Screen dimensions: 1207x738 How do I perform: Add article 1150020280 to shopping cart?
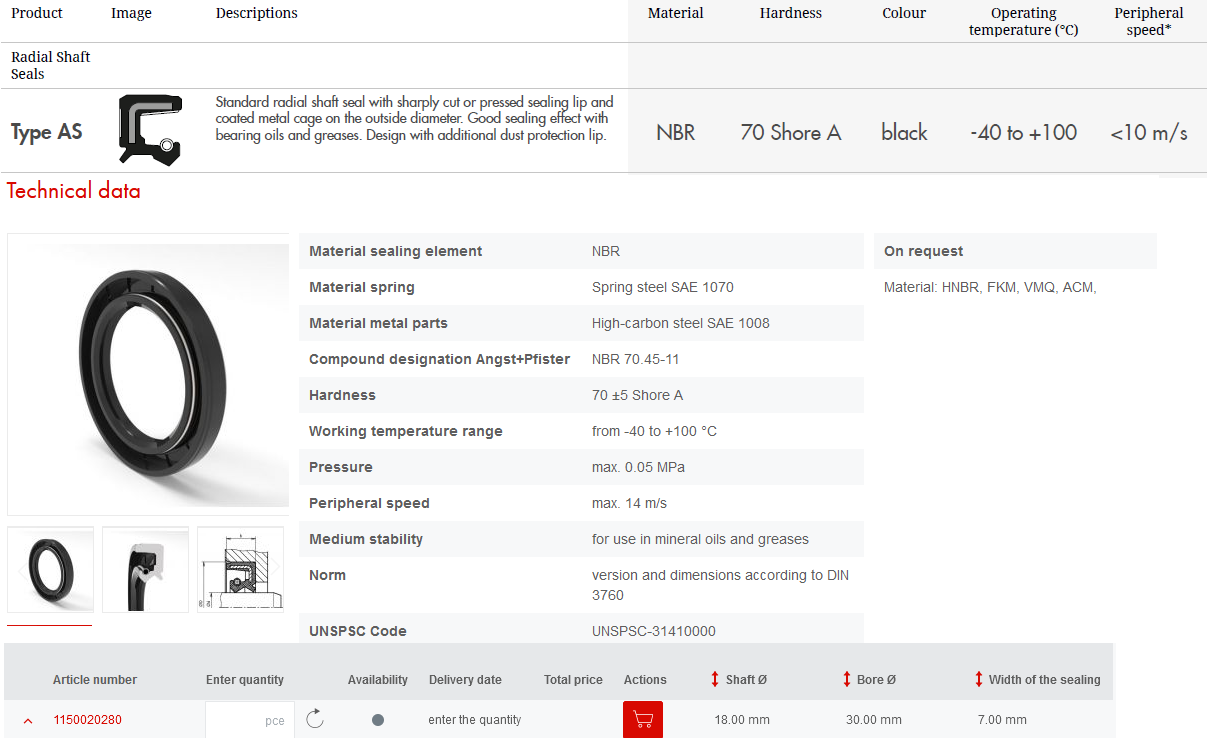pos(643,719)
